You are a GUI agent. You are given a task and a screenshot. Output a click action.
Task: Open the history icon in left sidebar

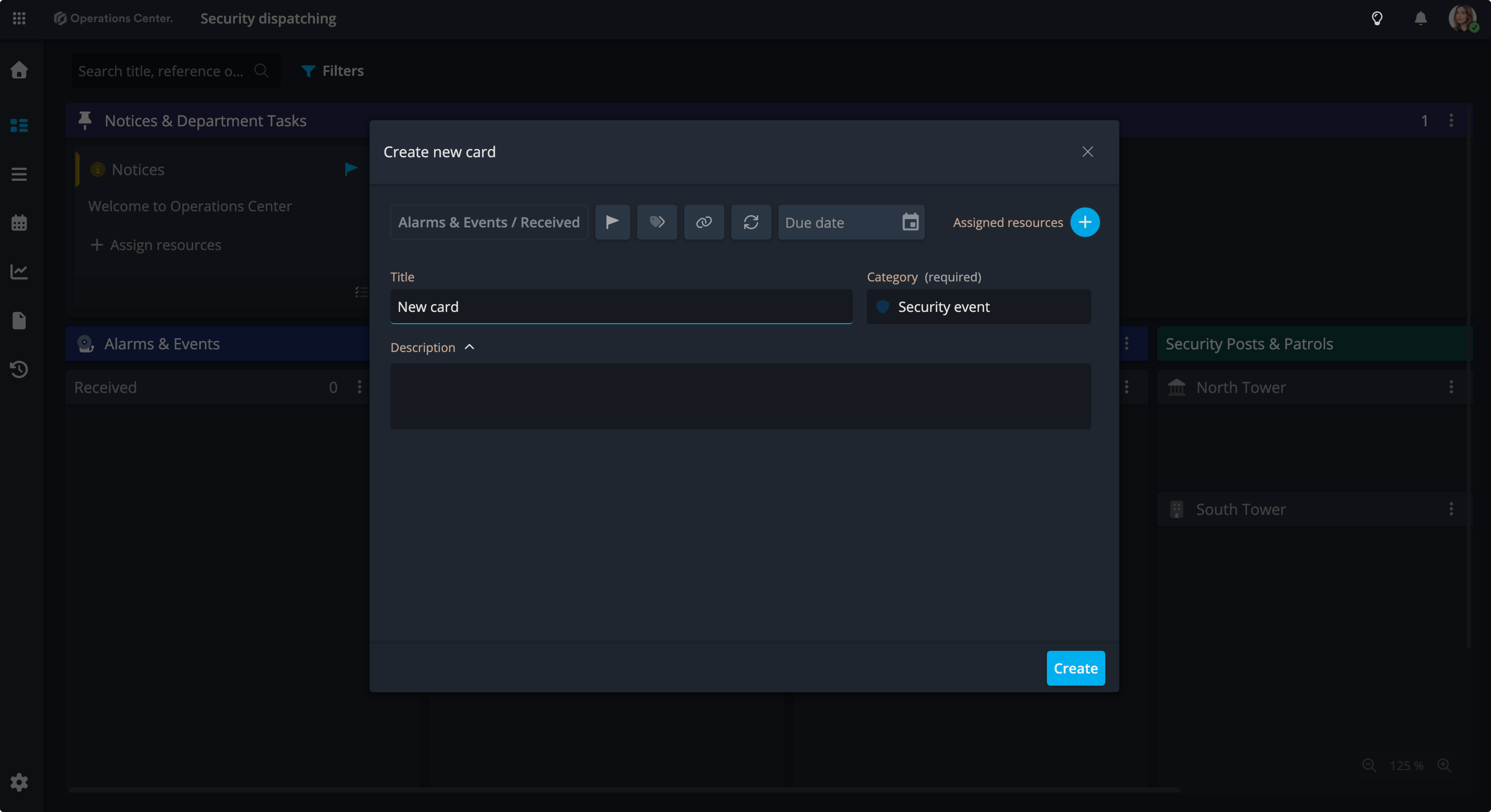pyautogui.click(x=19, y=369)
